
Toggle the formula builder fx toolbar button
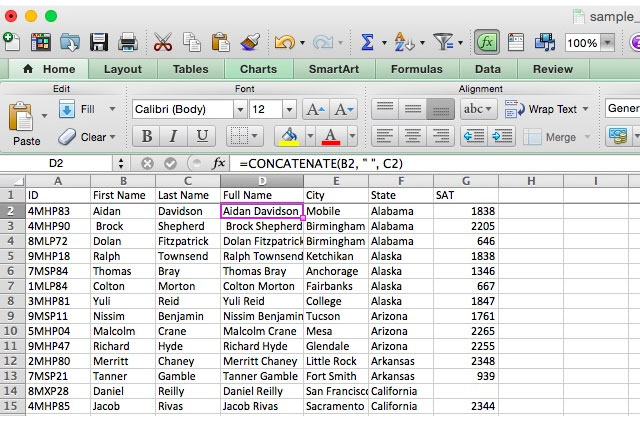487,42
